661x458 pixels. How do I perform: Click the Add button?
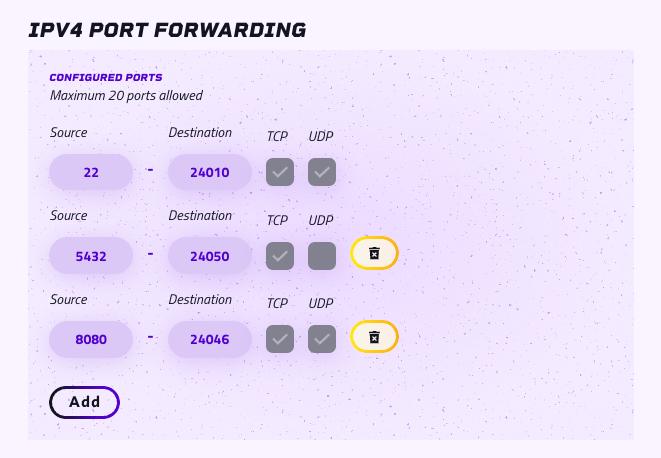(x=85, y=402)
